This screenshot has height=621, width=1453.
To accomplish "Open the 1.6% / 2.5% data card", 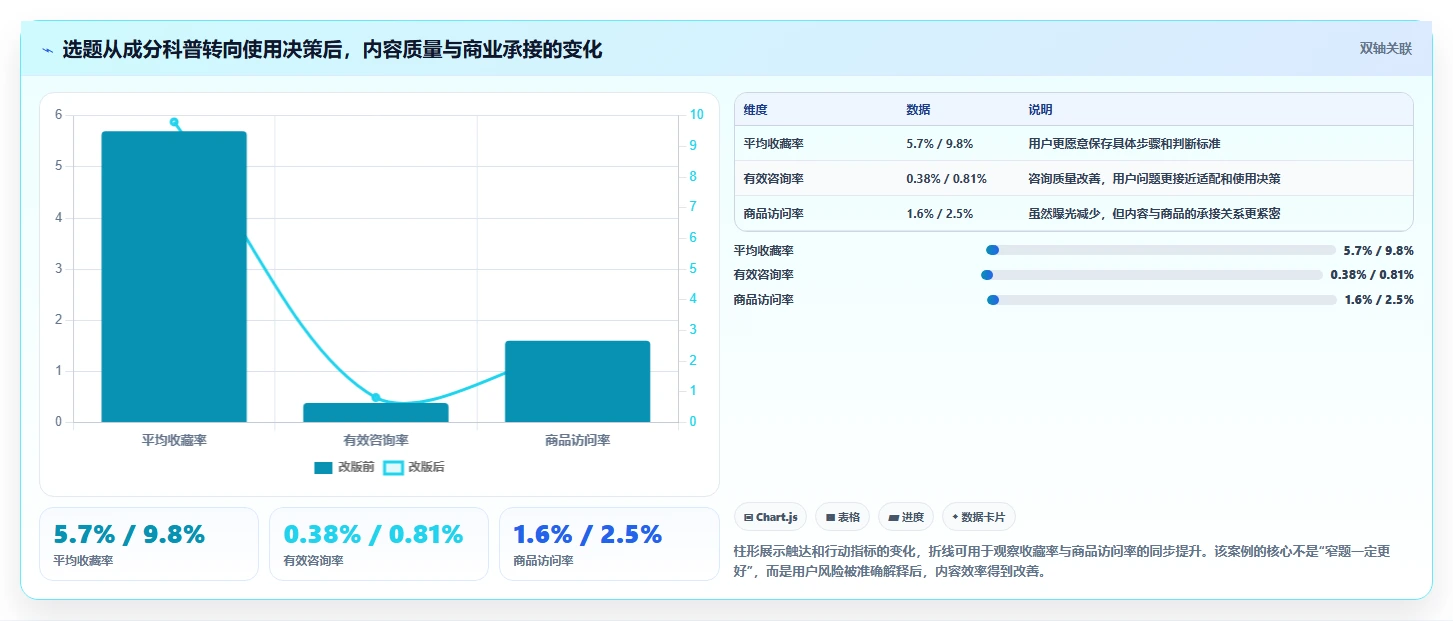I will [x=609, y=544].
